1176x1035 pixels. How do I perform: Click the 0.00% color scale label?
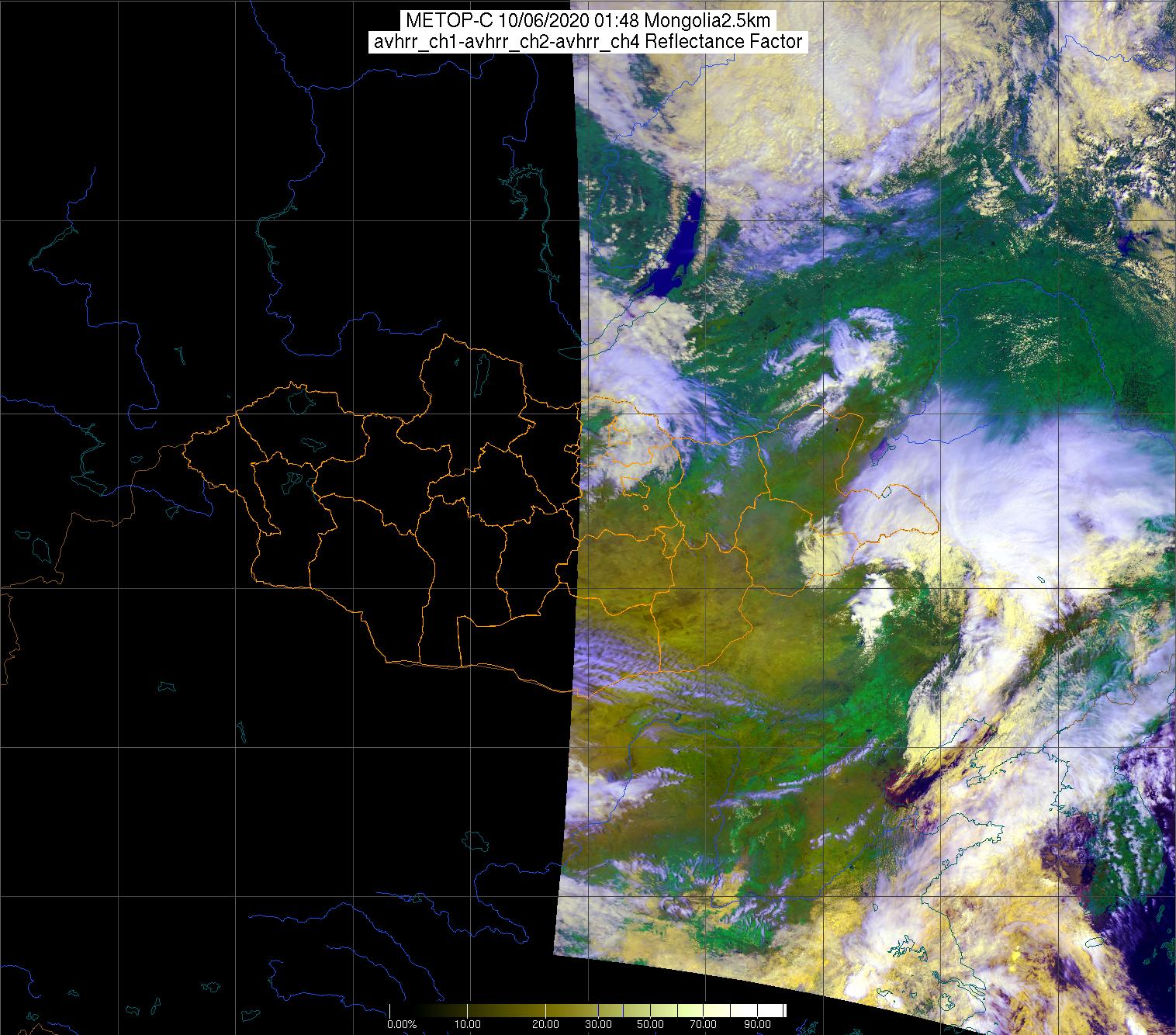pyautogui.click(x=402, y=1026)
